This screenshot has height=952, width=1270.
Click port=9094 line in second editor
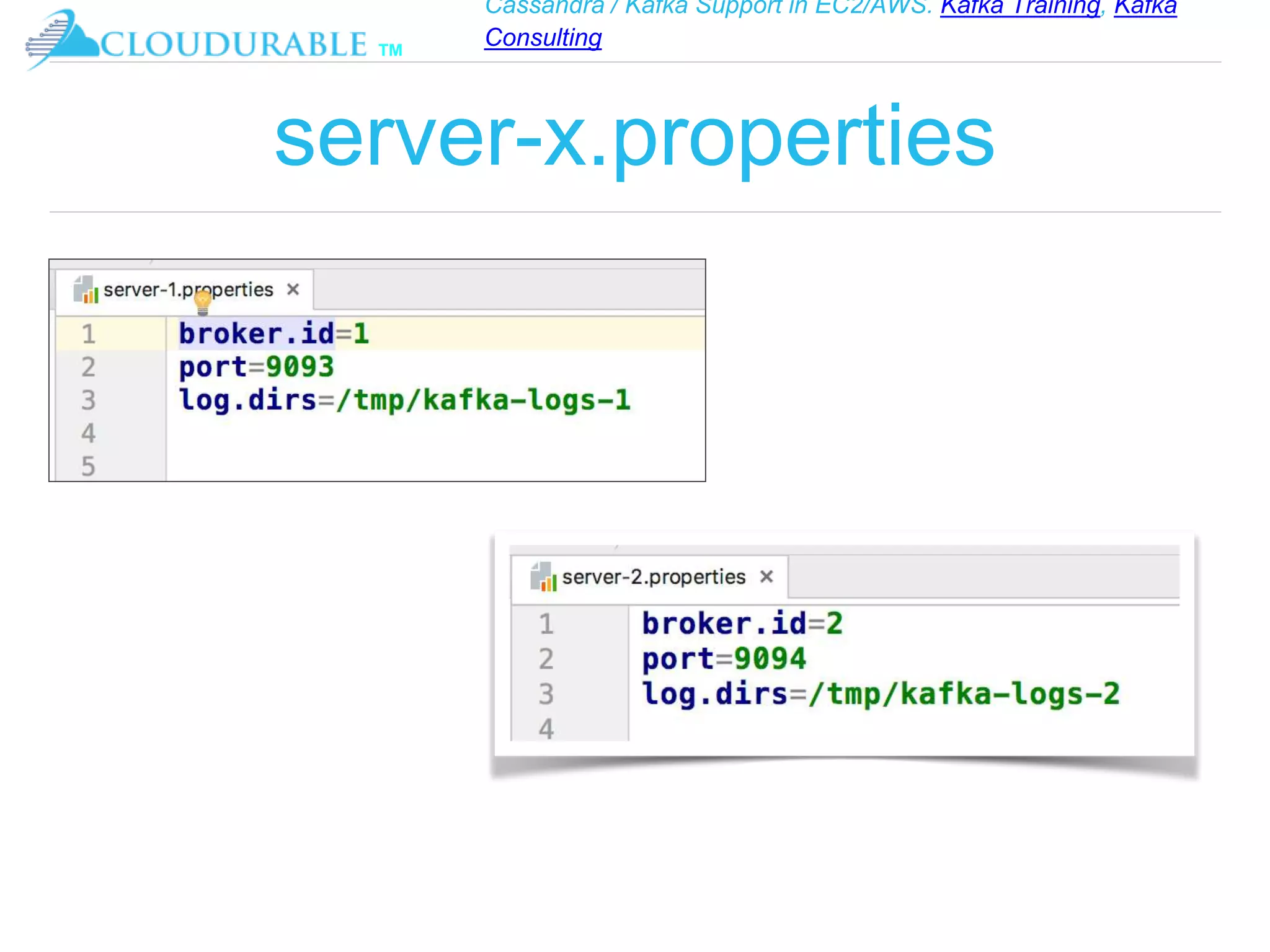[724, 658]
